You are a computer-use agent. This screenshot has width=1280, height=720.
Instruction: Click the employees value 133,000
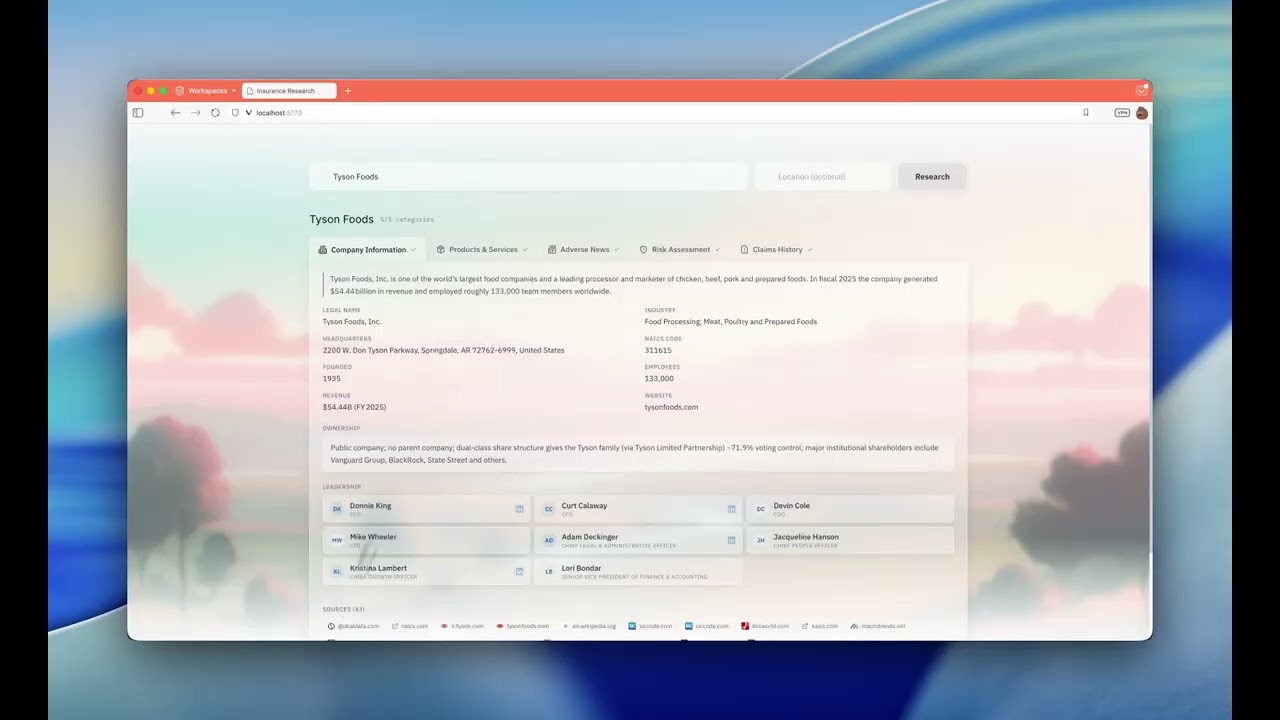coord(659,379)
